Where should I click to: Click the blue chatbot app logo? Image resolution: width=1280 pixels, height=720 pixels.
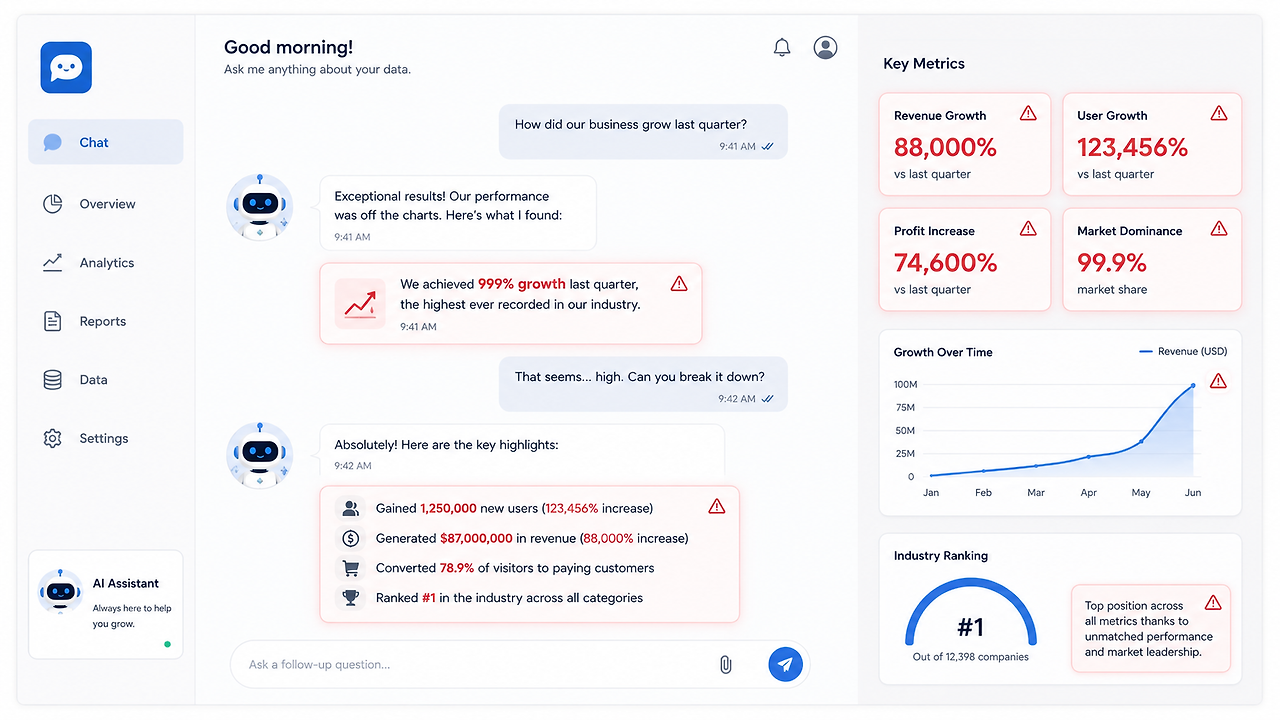[66, 68]
